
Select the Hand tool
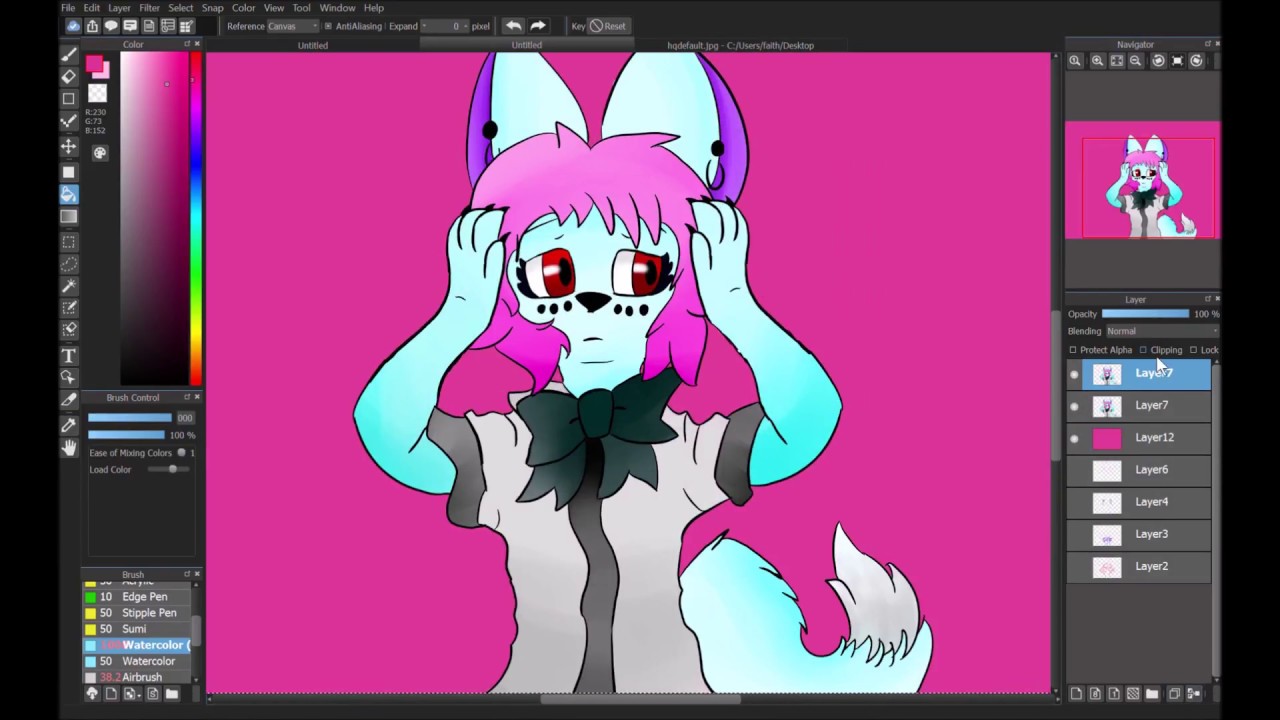click(69, 449)
